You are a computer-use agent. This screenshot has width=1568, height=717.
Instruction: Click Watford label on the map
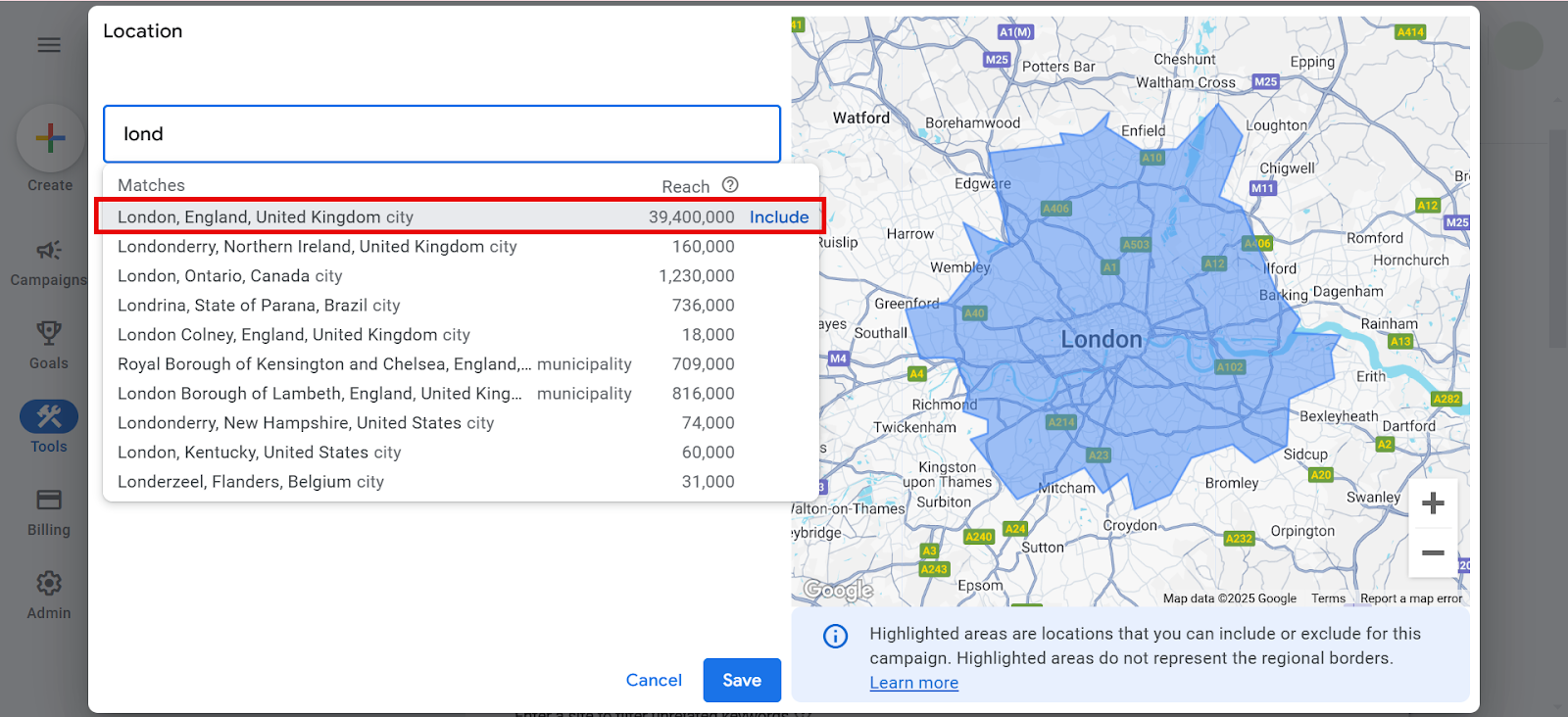pos(861,118)
